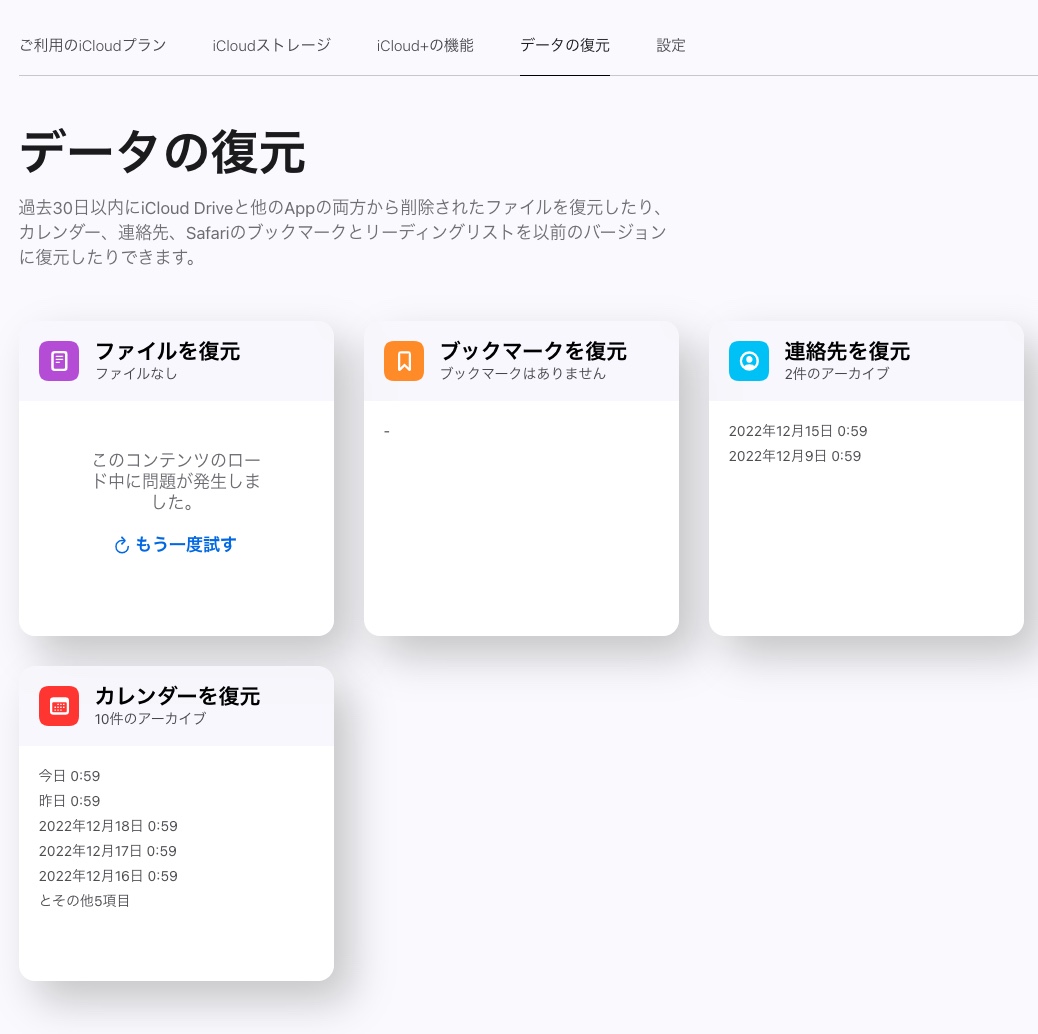Click the ファイルなし subtitle
This screenshot has width=1038, height=1034.
point(136,374)
